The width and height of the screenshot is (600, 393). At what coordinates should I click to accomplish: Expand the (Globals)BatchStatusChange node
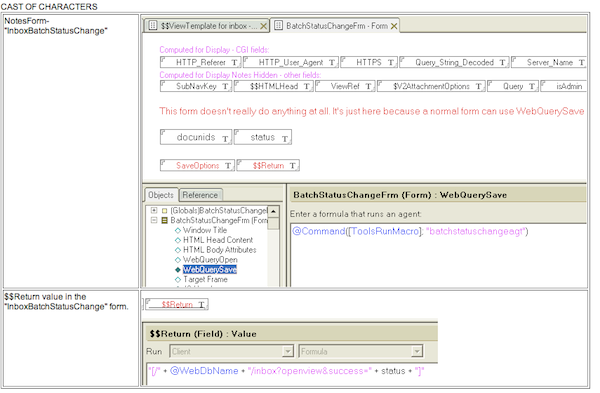coord(154,210)
